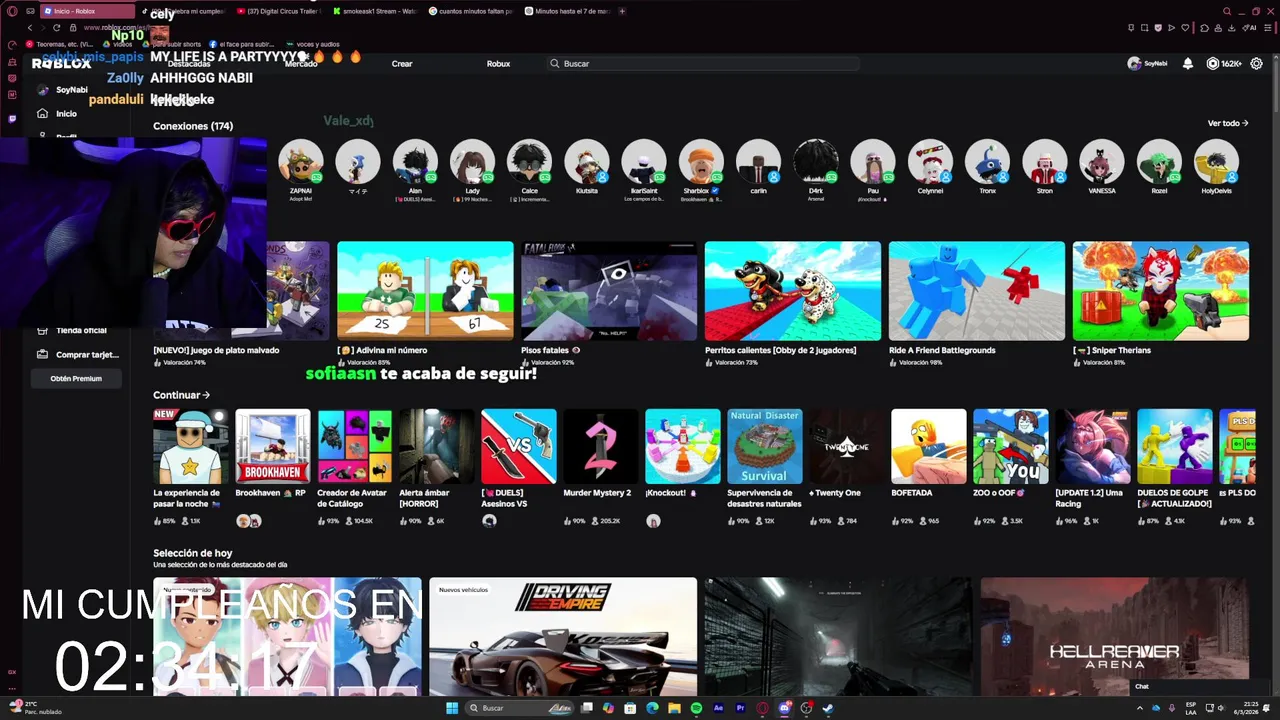The height and width of the screenshot is (720, 1280).
Task: Open the Conexiones (174) heading link
Action: coord(193,126)
